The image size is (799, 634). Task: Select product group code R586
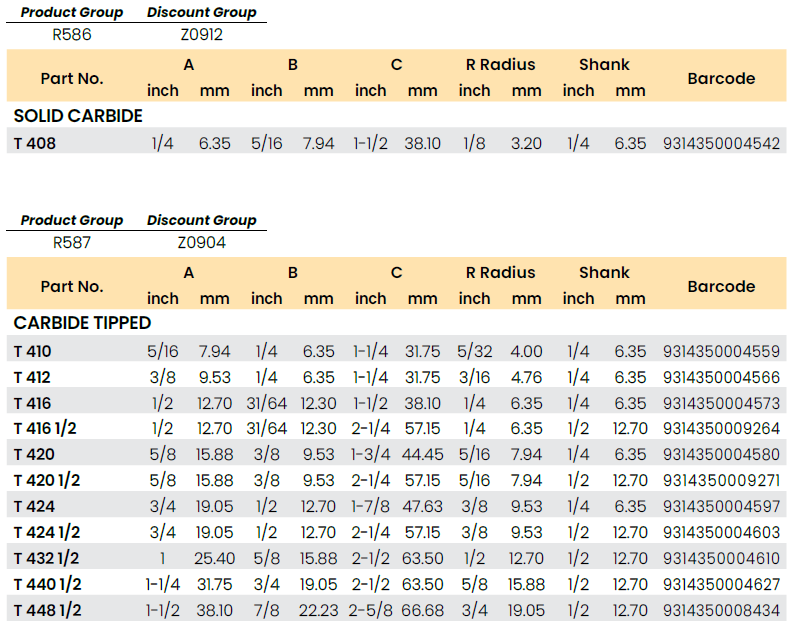72,35
